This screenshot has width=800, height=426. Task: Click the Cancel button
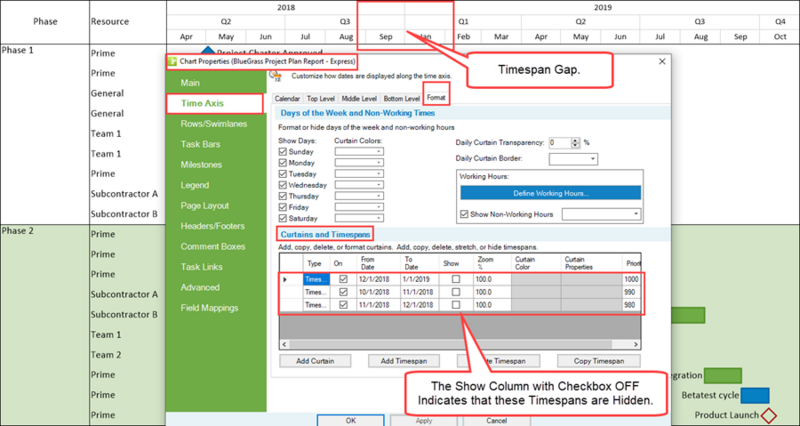496,420
